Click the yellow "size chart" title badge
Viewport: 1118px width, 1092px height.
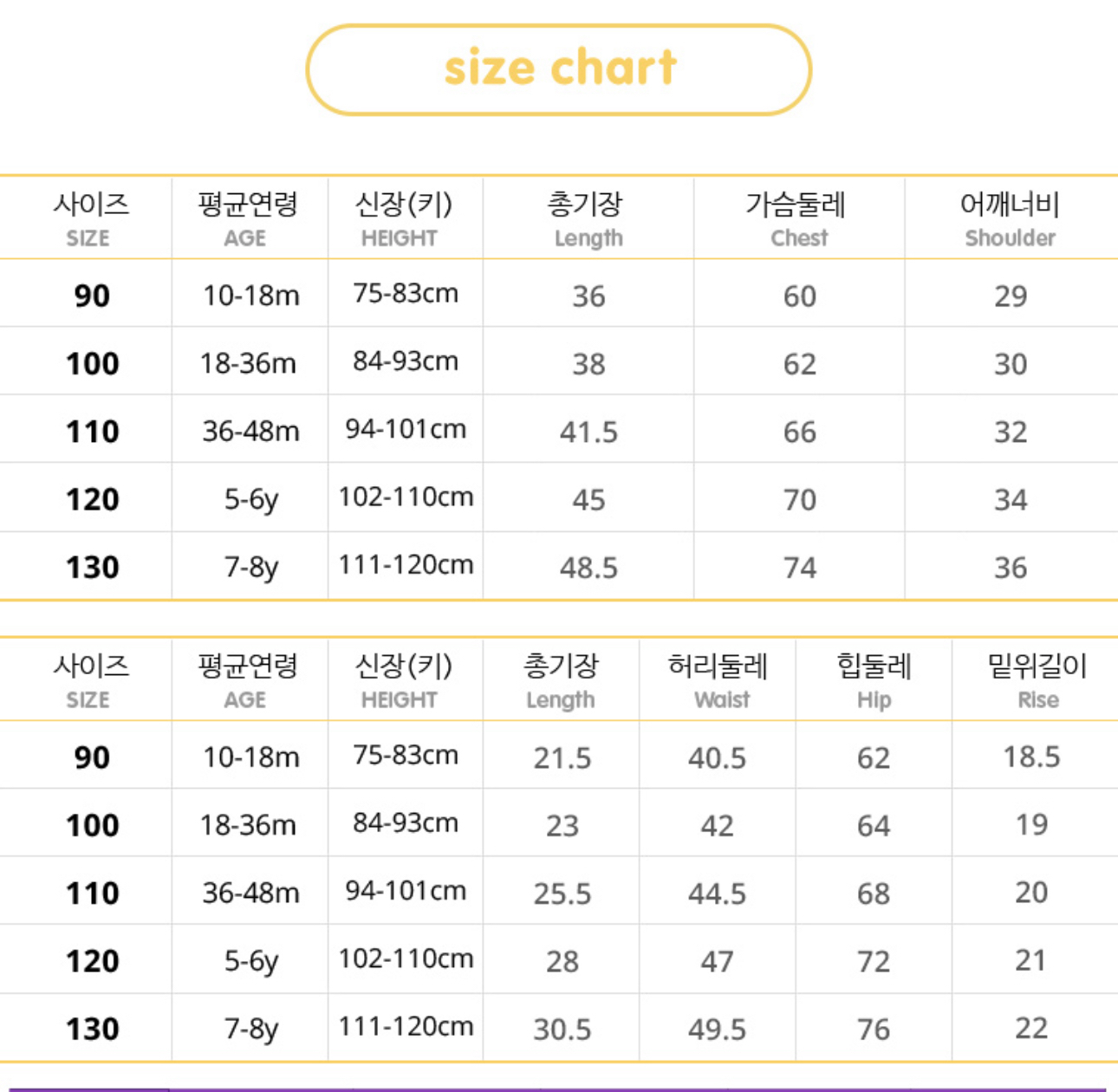click(559, 69)
